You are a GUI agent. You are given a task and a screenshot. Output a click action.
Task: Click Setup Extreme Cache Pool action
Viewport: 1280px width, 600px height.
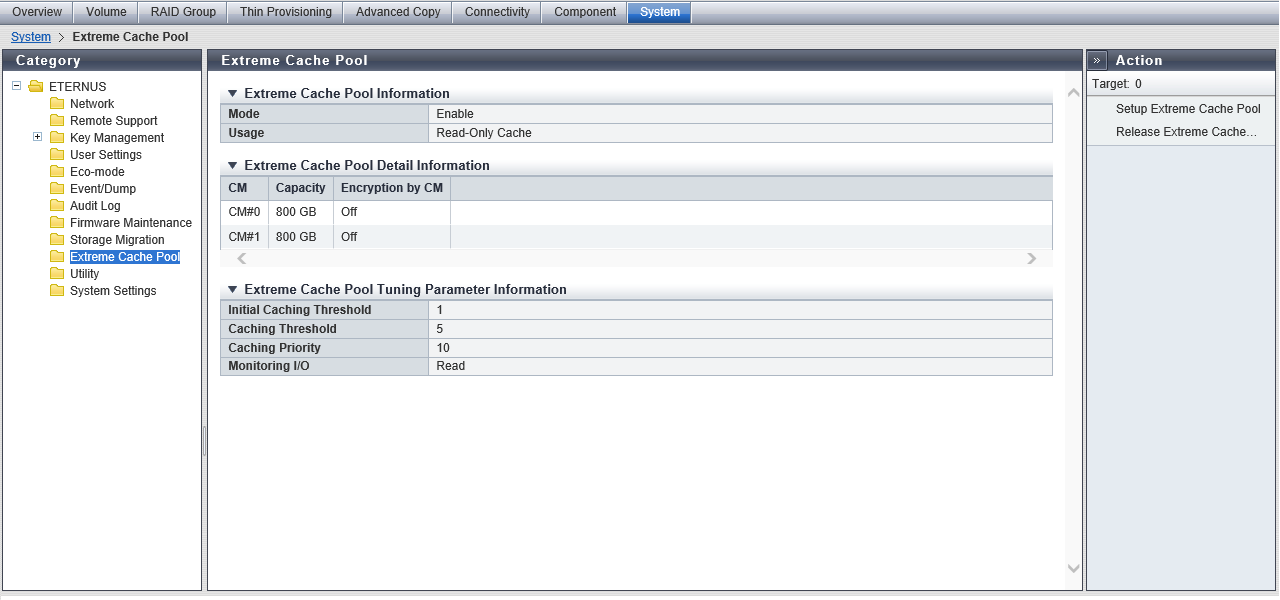1188,109
